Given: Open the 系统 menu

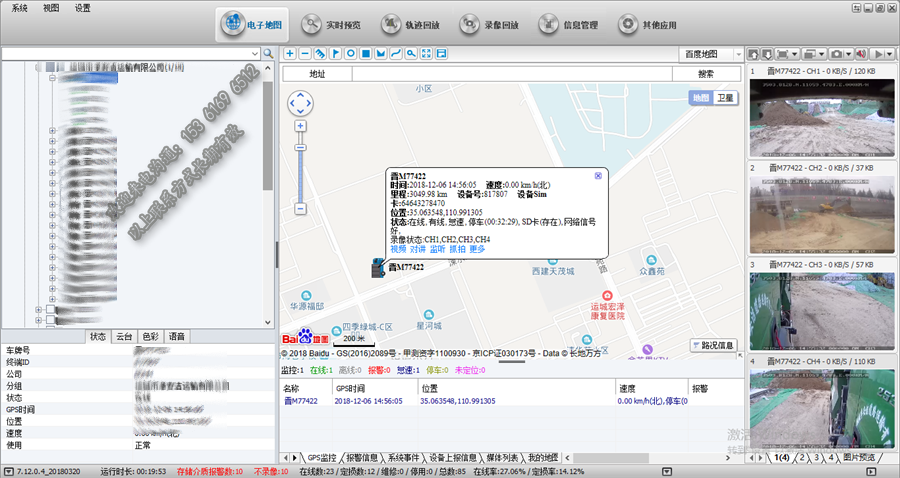Looking at the screenshot, I should (20, 7).
